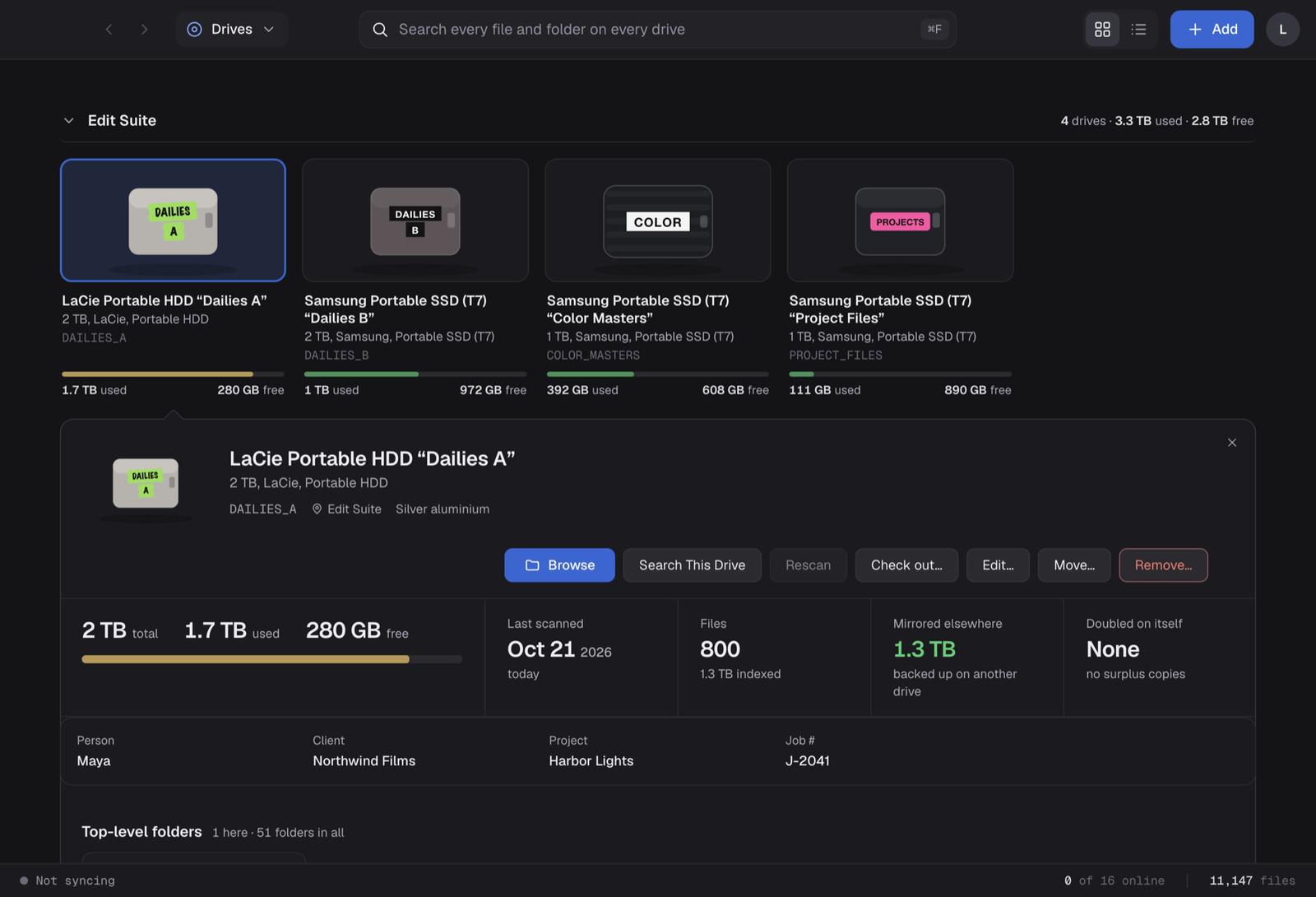Open the user avatar "L" menu
1316x897 pixels.
[x=1282, y=30]
